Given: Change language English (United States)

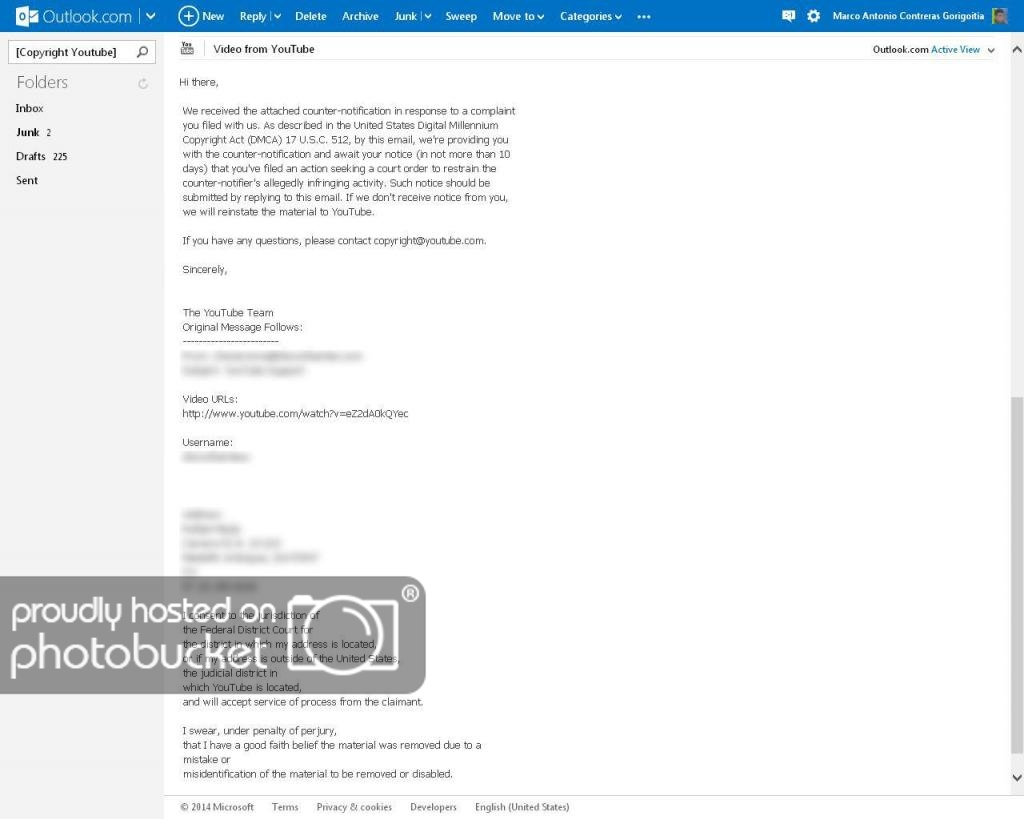Looking at the screenshot, I should coord(522,807).
